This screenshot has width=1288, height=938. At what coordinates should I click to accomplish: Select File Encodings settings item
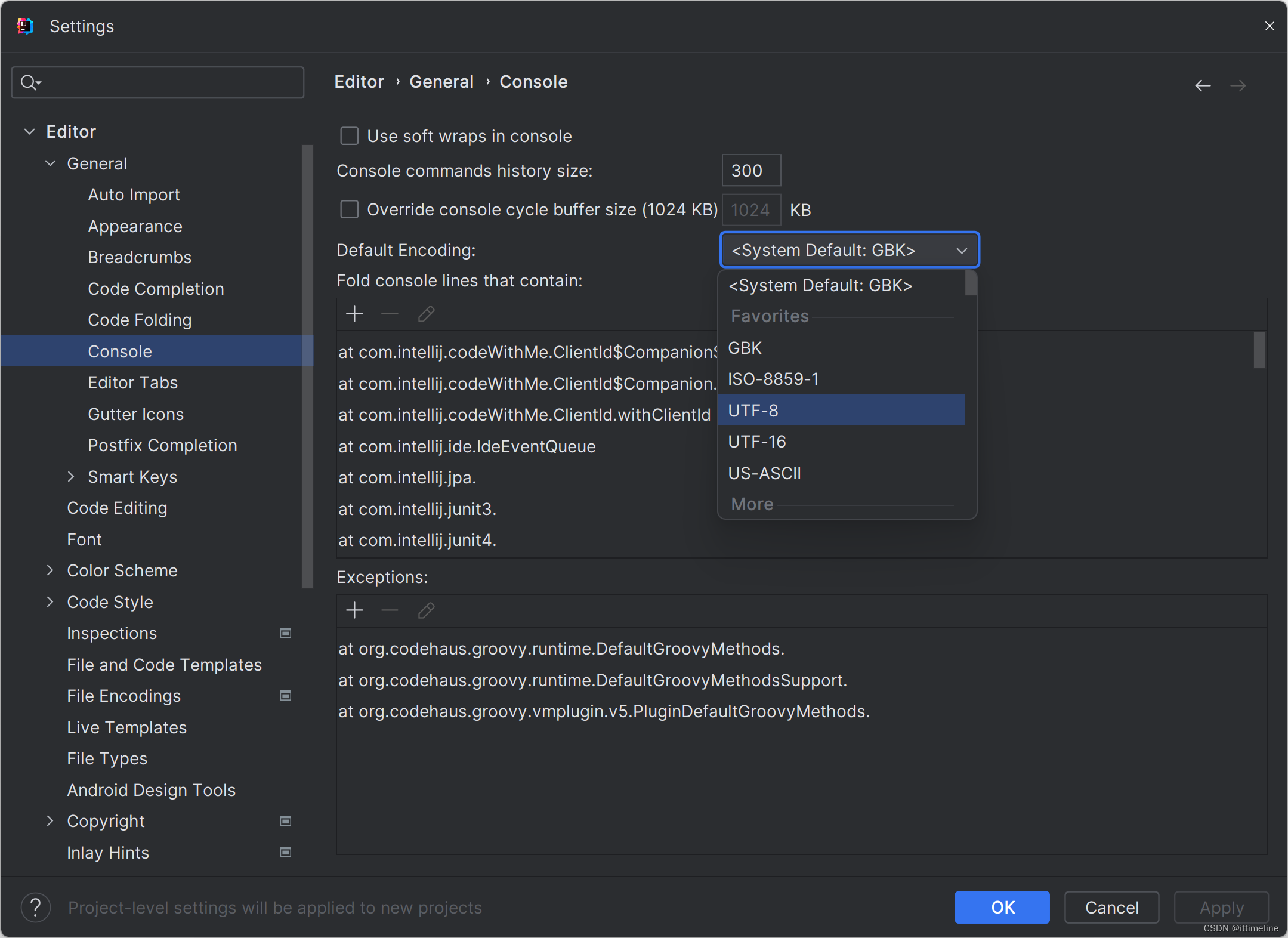(123, 695)
